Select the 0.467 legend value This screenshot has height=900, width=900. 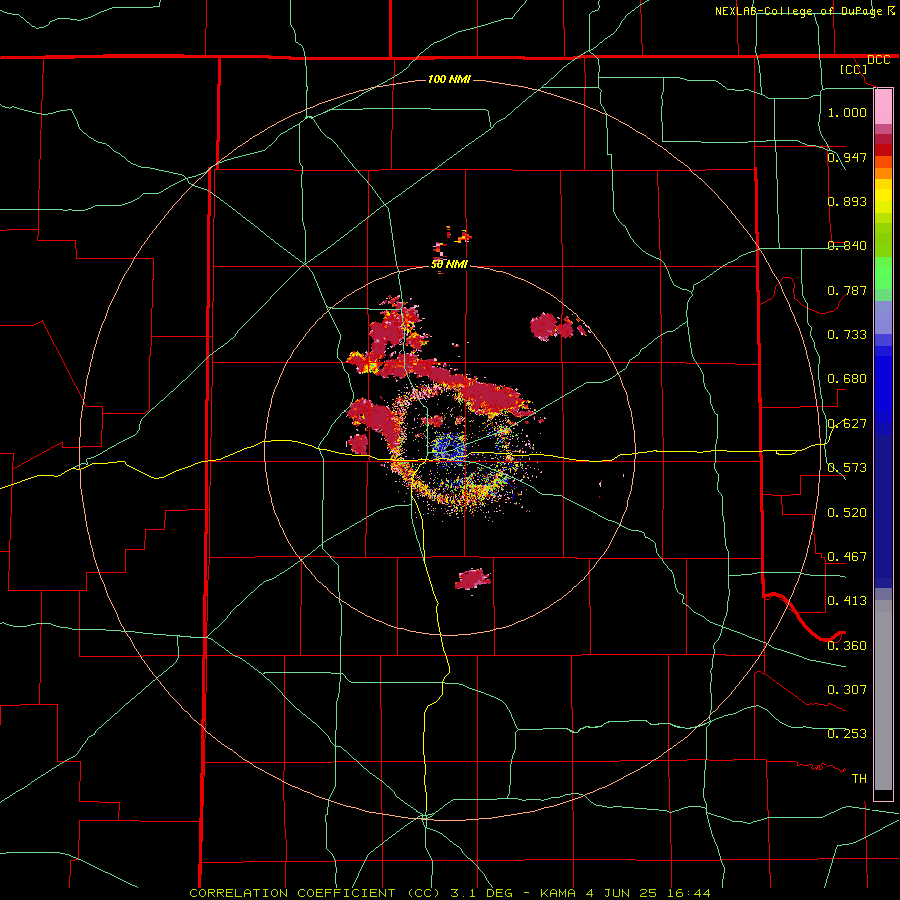tap(847, 556)
